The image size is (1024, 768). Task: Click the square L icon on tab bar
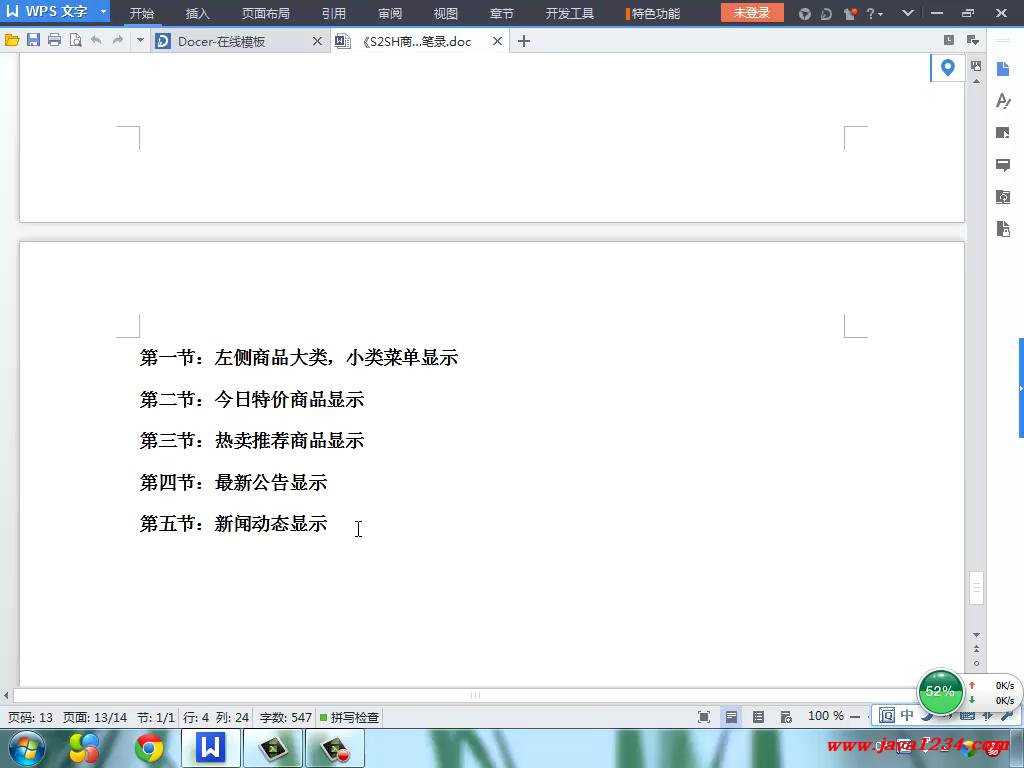click(949, 40)
